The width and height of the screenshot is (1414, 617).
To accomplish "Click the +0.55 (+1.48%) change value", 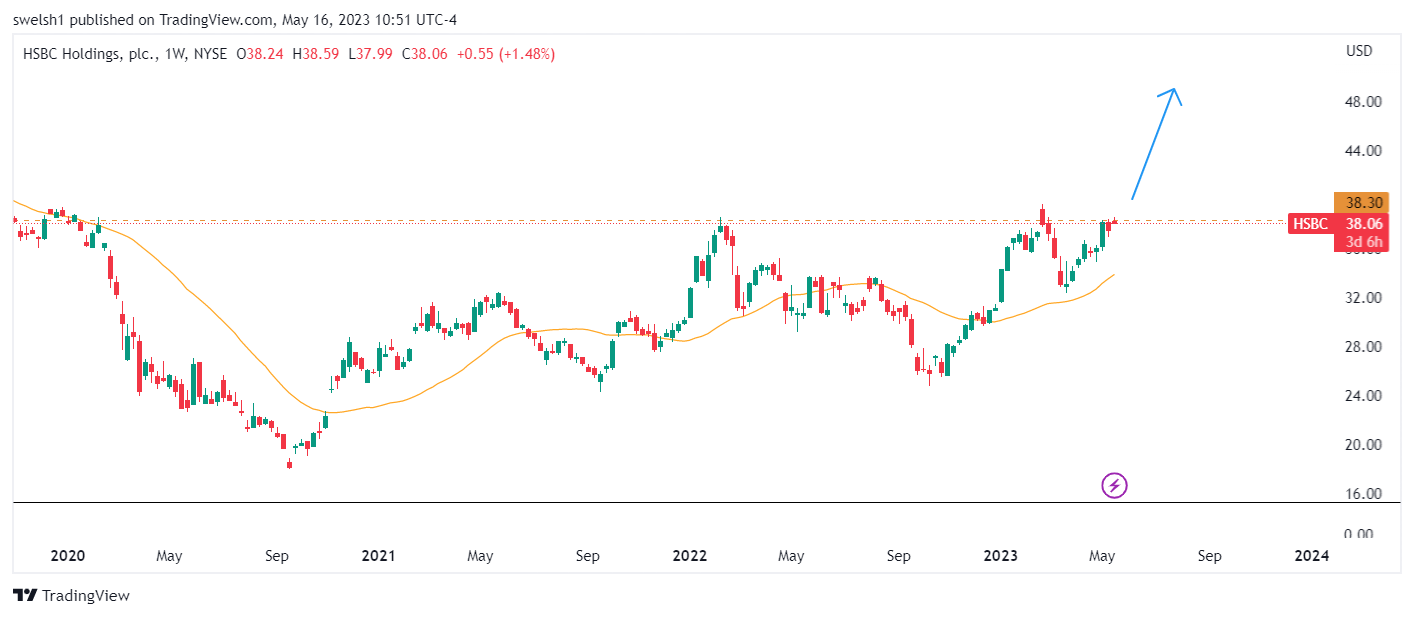I will (x=506, y=54).
